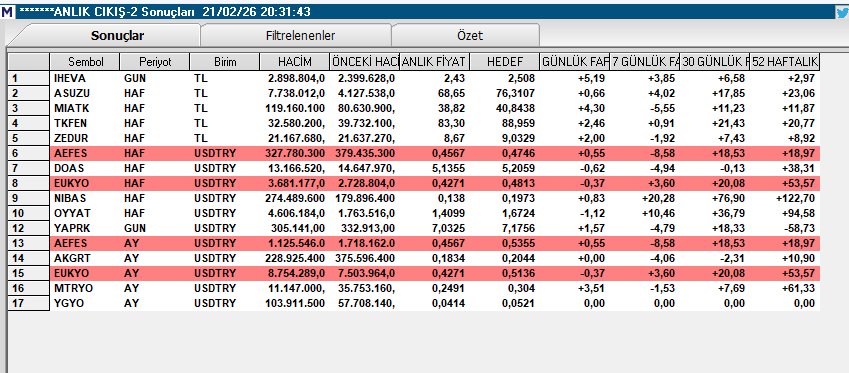The image size is (849, 373).
Task: Click YAPRK 52-week value -58,73
Action: [x=799, y=228]
